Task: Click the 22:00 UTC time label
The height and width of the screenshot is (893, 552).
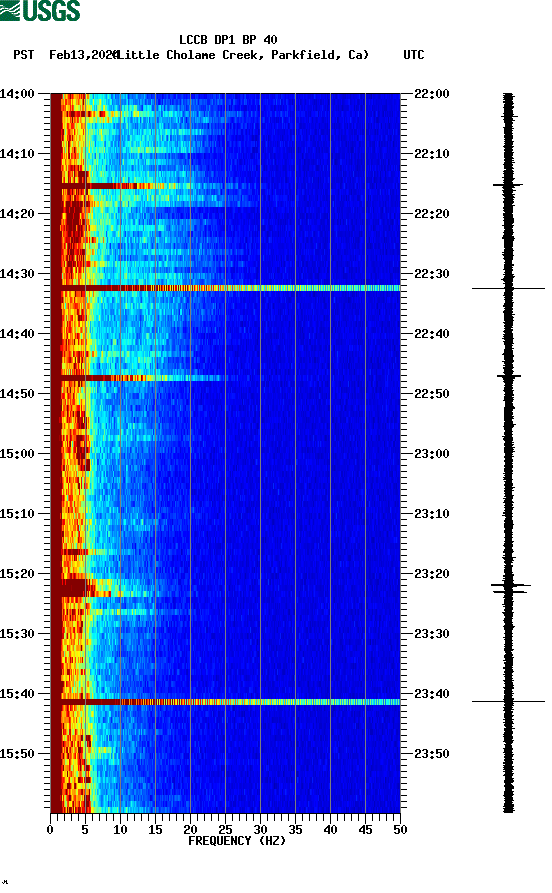Action: (x=432, y=94)
